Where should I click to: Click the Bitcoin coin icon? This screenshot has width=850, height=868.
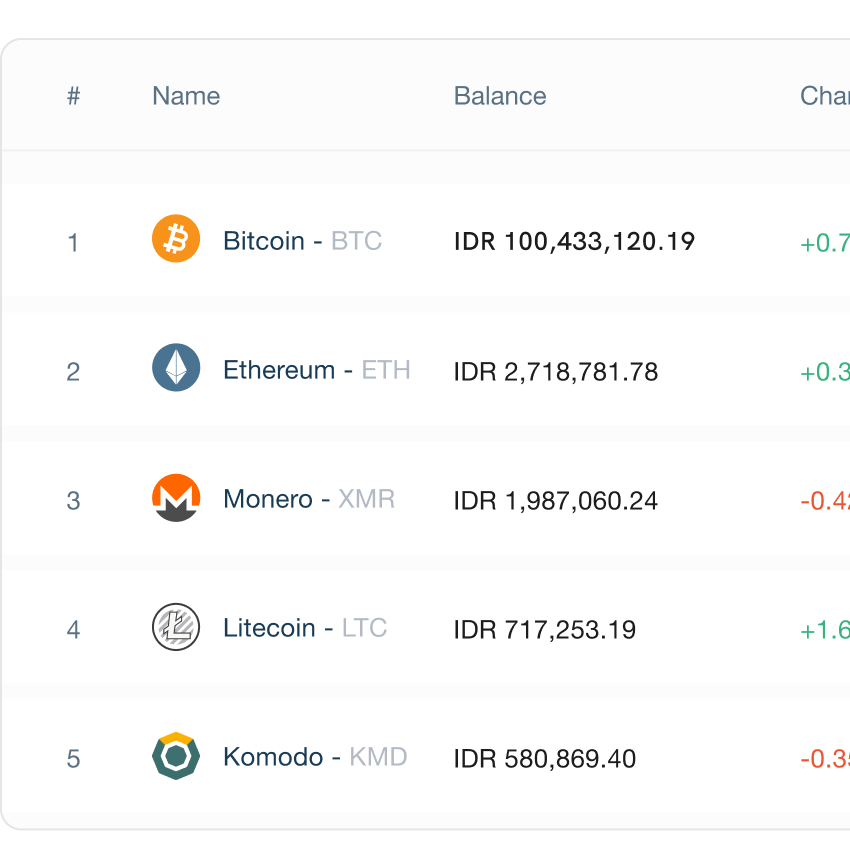point(176,240)
